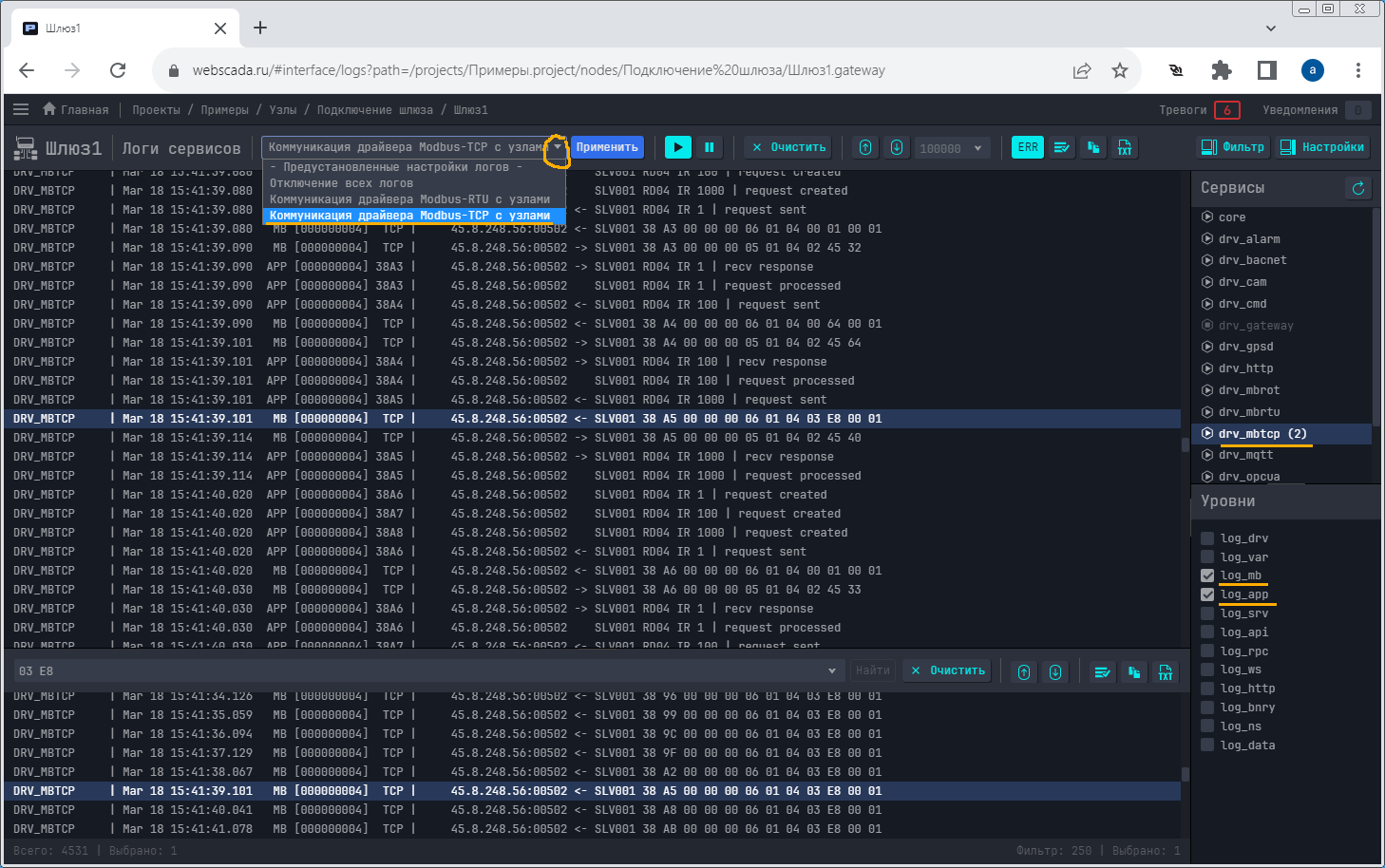This screenshot has width=1385, height=868.
Task: Click the Применить apply button
Action: (607, 147)
